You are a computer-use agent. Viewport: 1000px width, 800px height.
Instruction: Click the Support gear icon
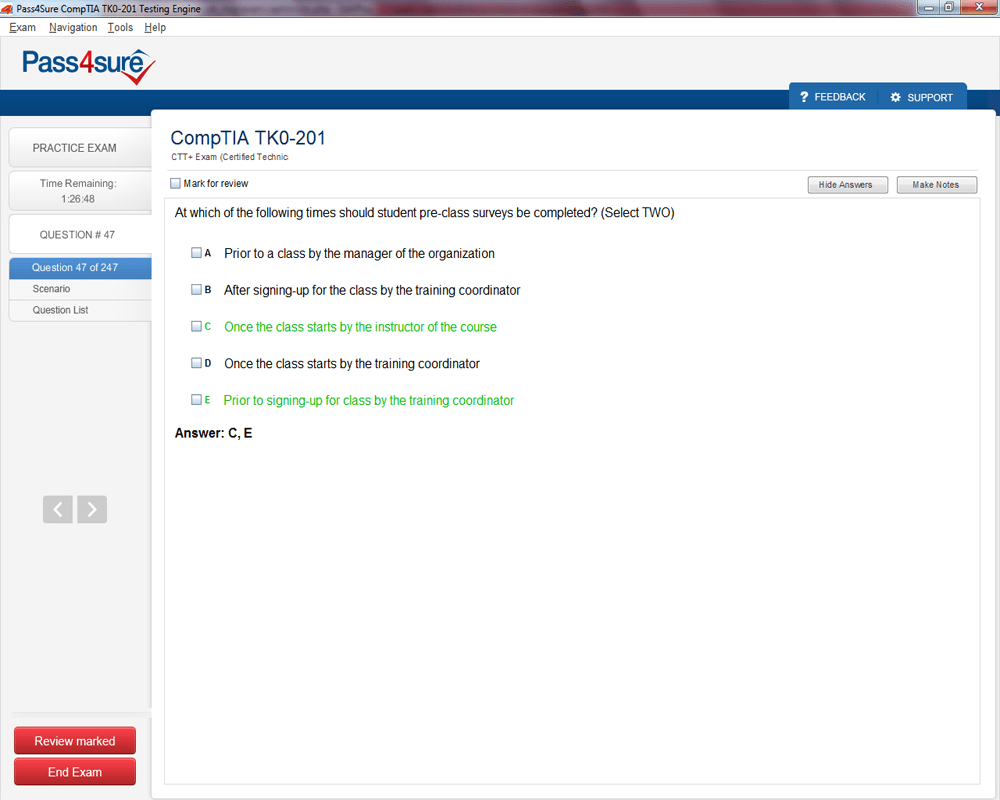pyautogui.click(x=895, y=97)
